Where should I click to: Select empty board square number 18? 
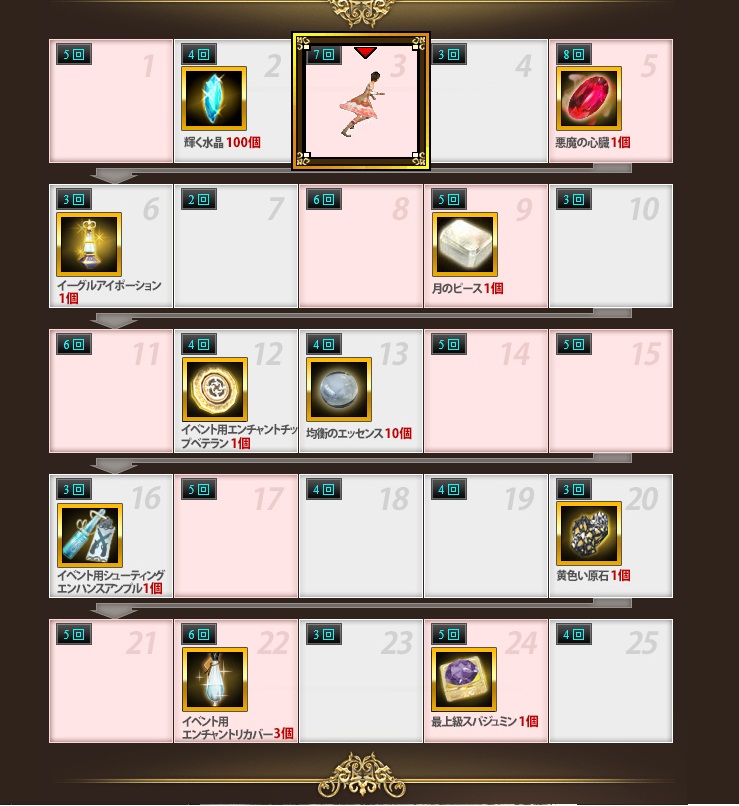click(x=361, y=536)
